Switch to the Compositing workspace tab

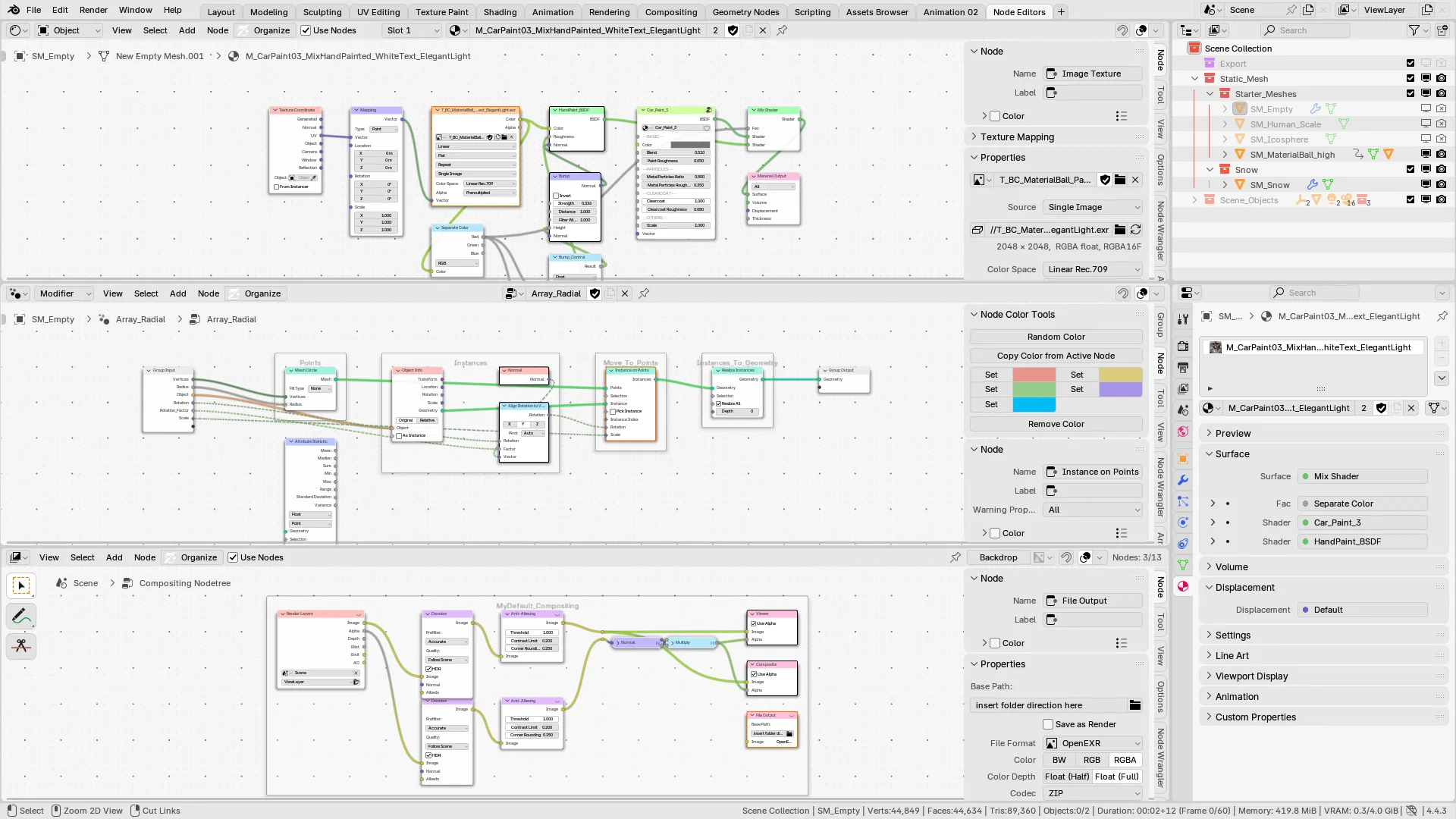670,12
